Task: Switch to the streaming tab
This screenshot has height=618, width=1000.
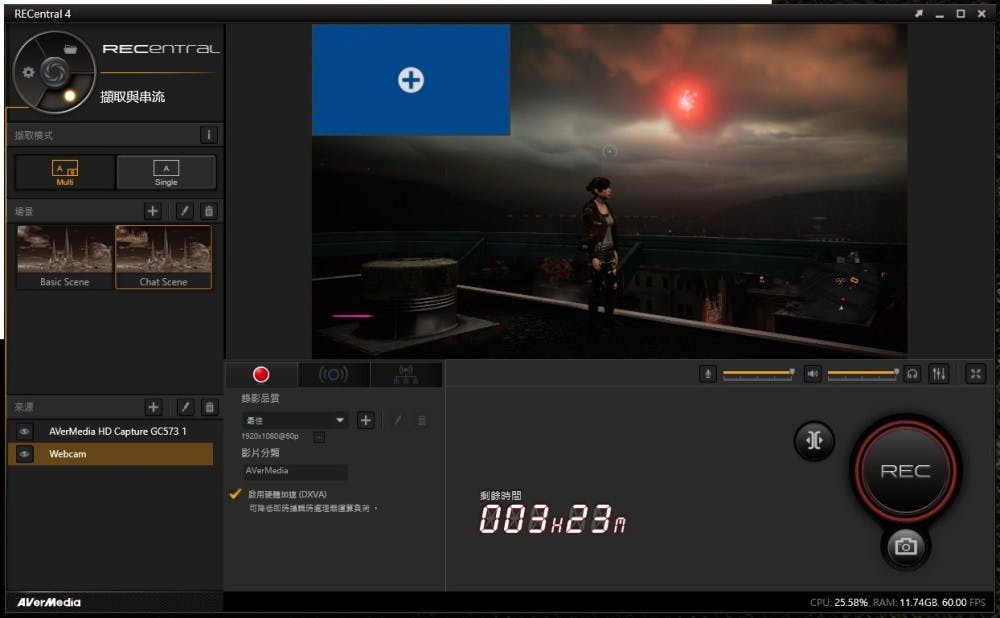Action: 333,375
